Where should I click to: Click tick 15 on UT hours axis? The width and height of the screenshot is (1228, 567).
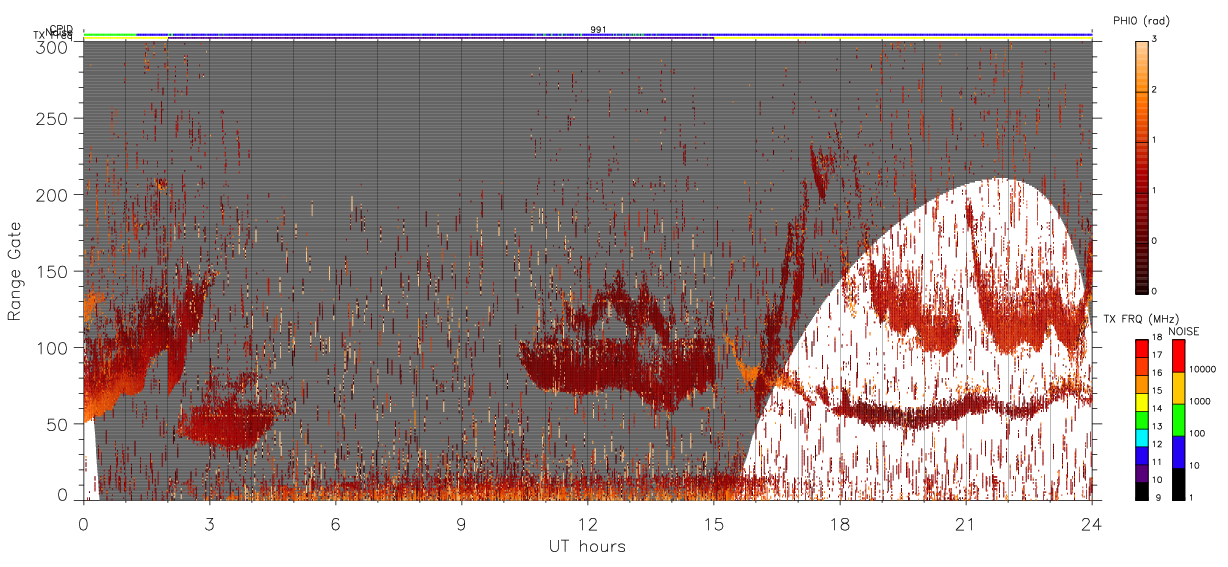point(714,522)
